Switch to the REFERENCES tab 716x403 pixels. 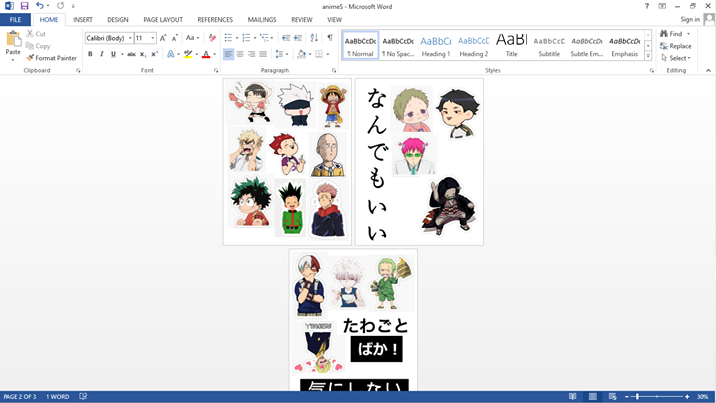pos(215,20)
